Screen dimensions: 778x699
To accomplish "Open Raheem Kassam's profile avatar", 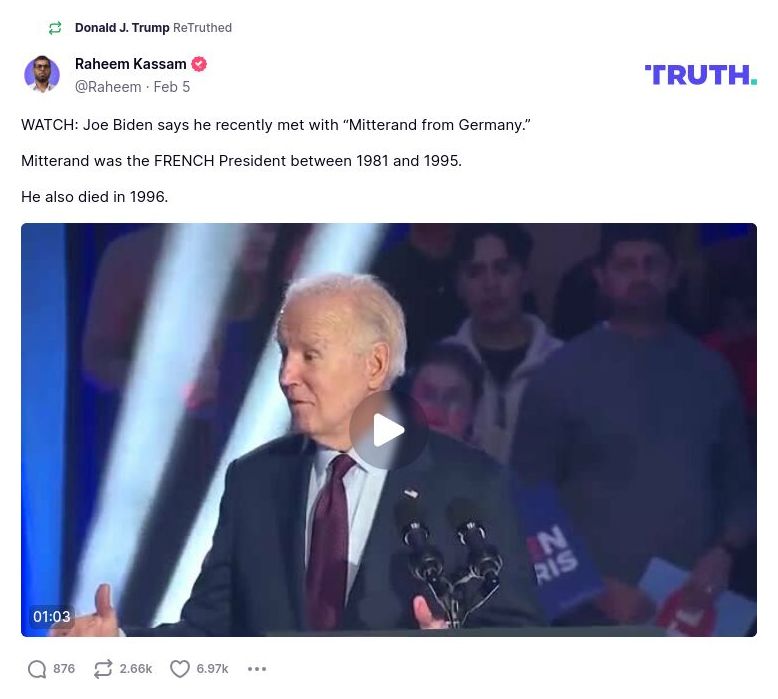I will pyautogui.click(x=42, y=74).
